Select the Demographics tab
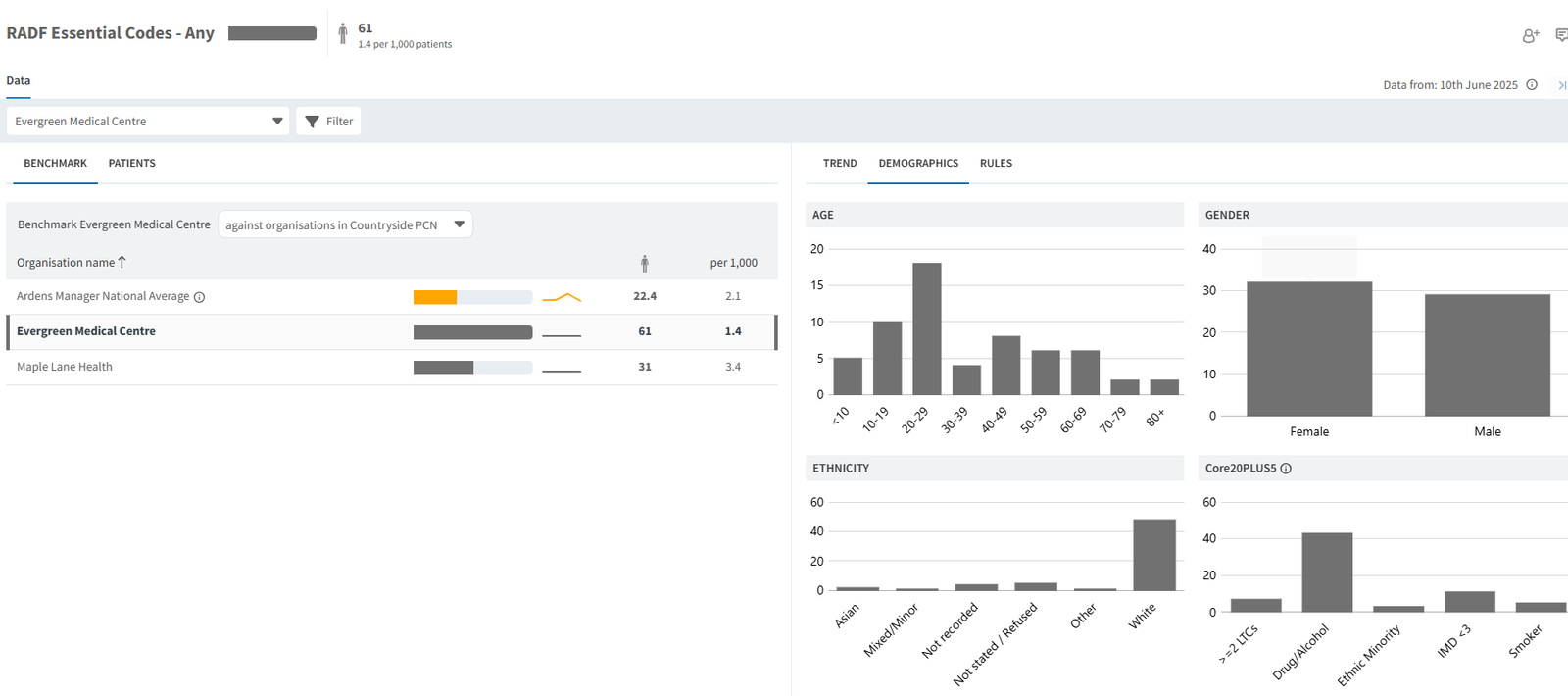The width and height of the screenshot is (1568, 696). point(918,164)
